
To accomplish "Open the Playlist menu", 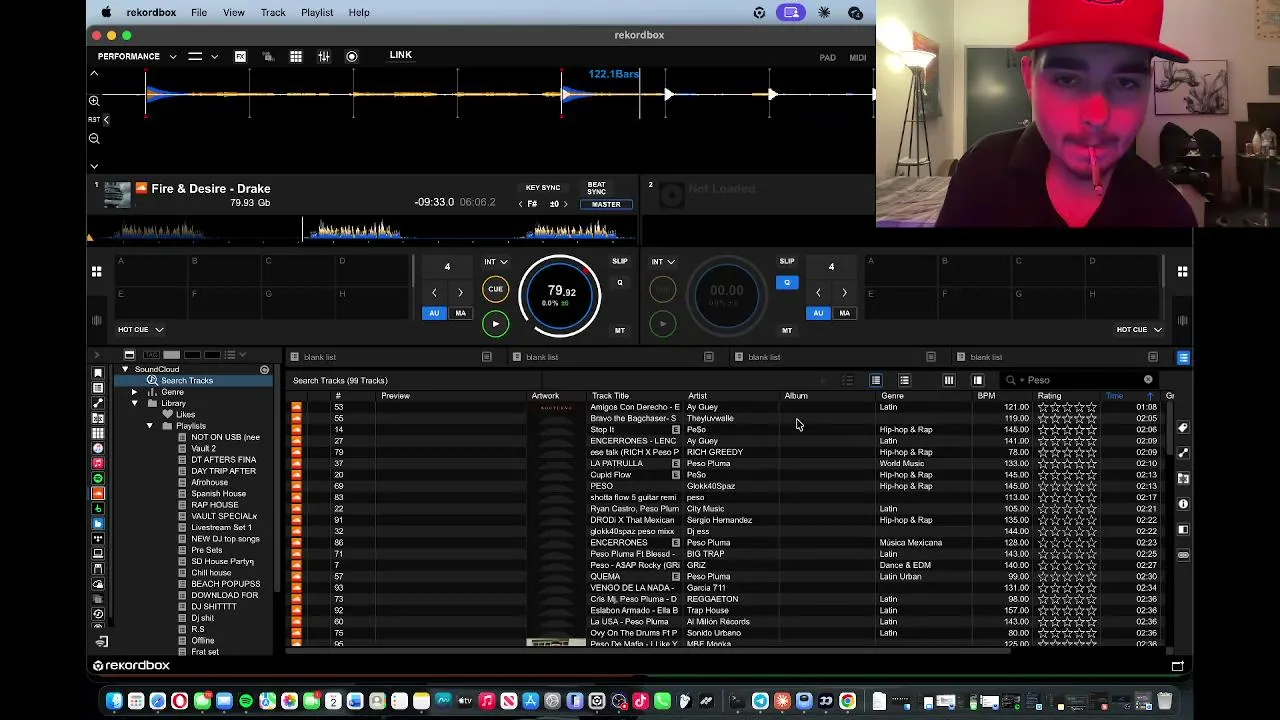I will pos(317,12).
